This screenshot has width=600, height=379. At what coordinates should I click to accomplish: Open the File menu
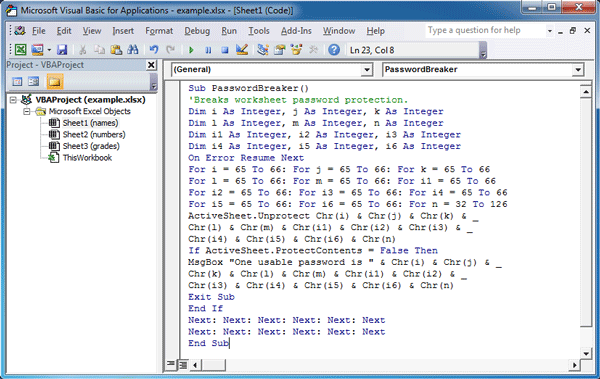(x=39, y=31)
